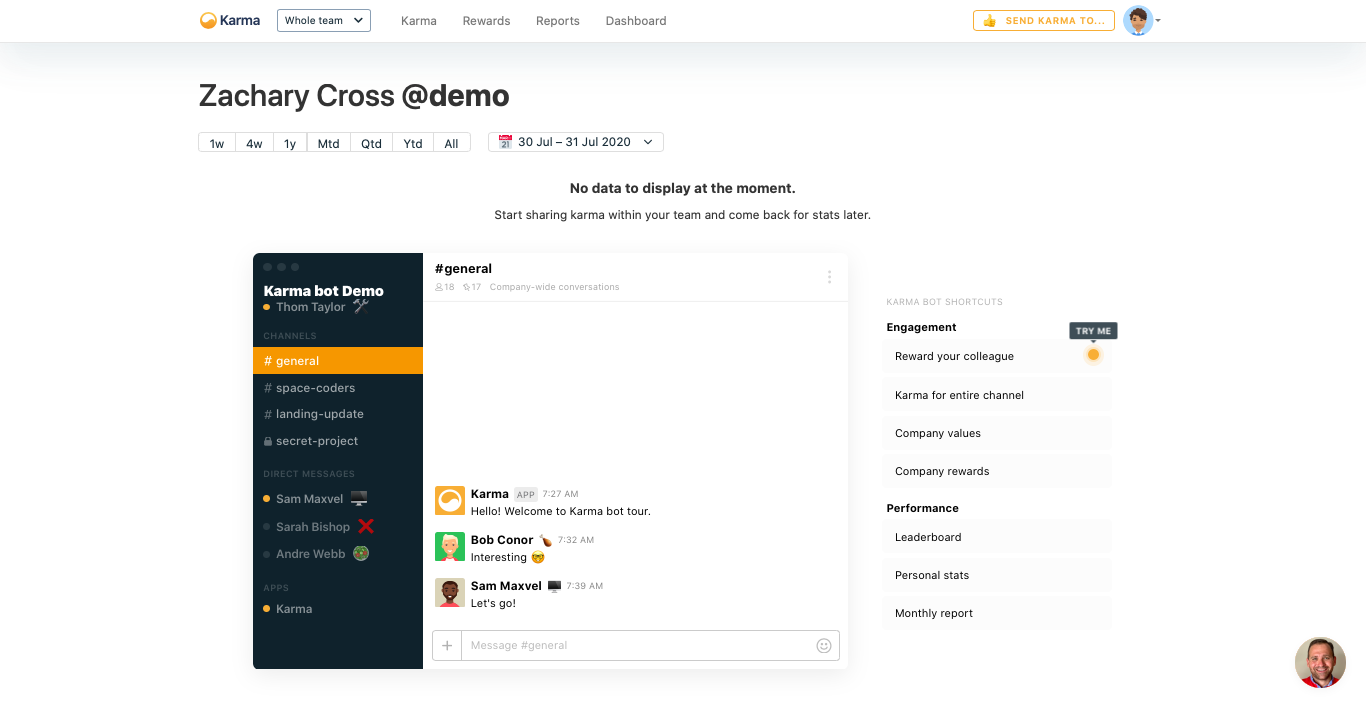
Task: Open the Monthly report shortcut
Action: 997,613
